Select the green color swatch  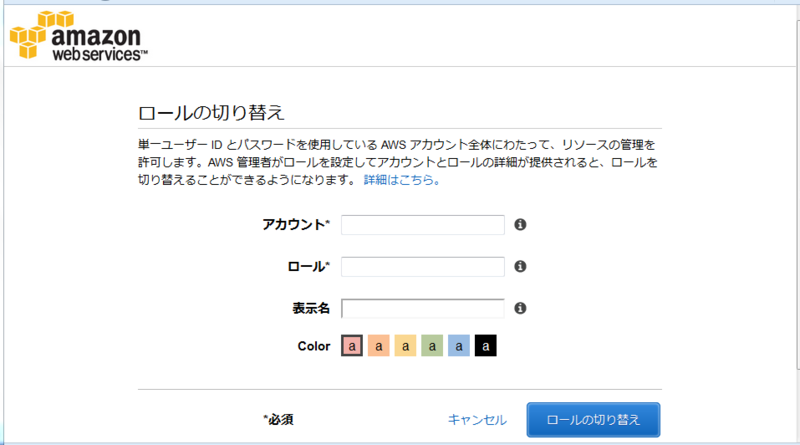tap(432, 345)
